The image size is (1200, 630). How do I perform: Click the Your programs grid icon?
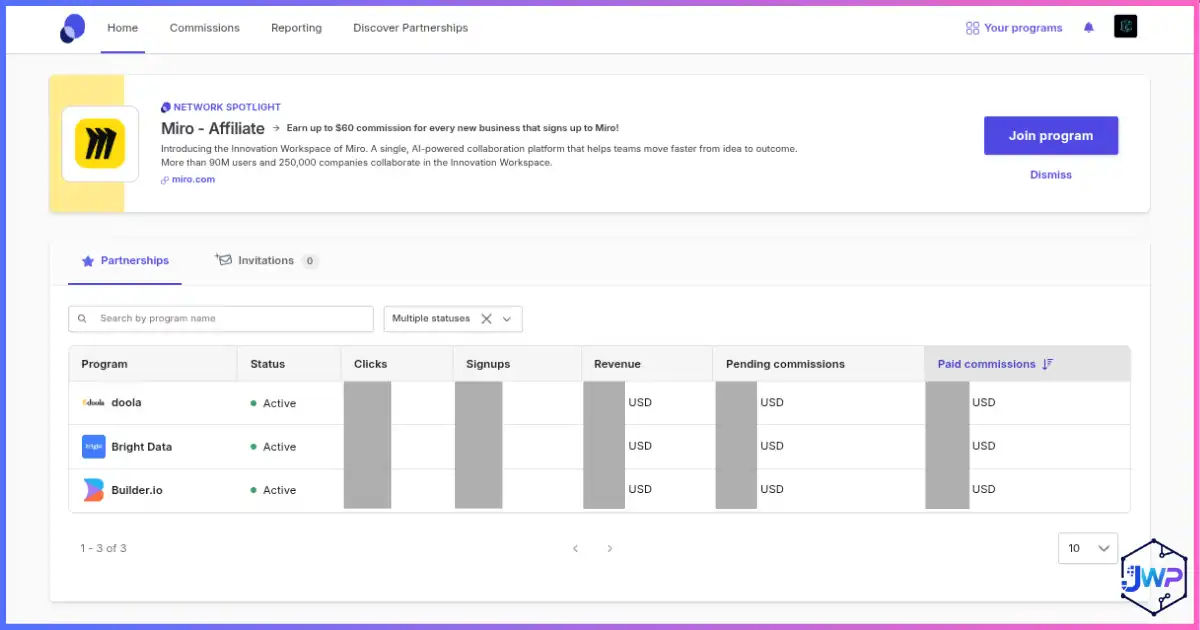[x=972, y=28]
